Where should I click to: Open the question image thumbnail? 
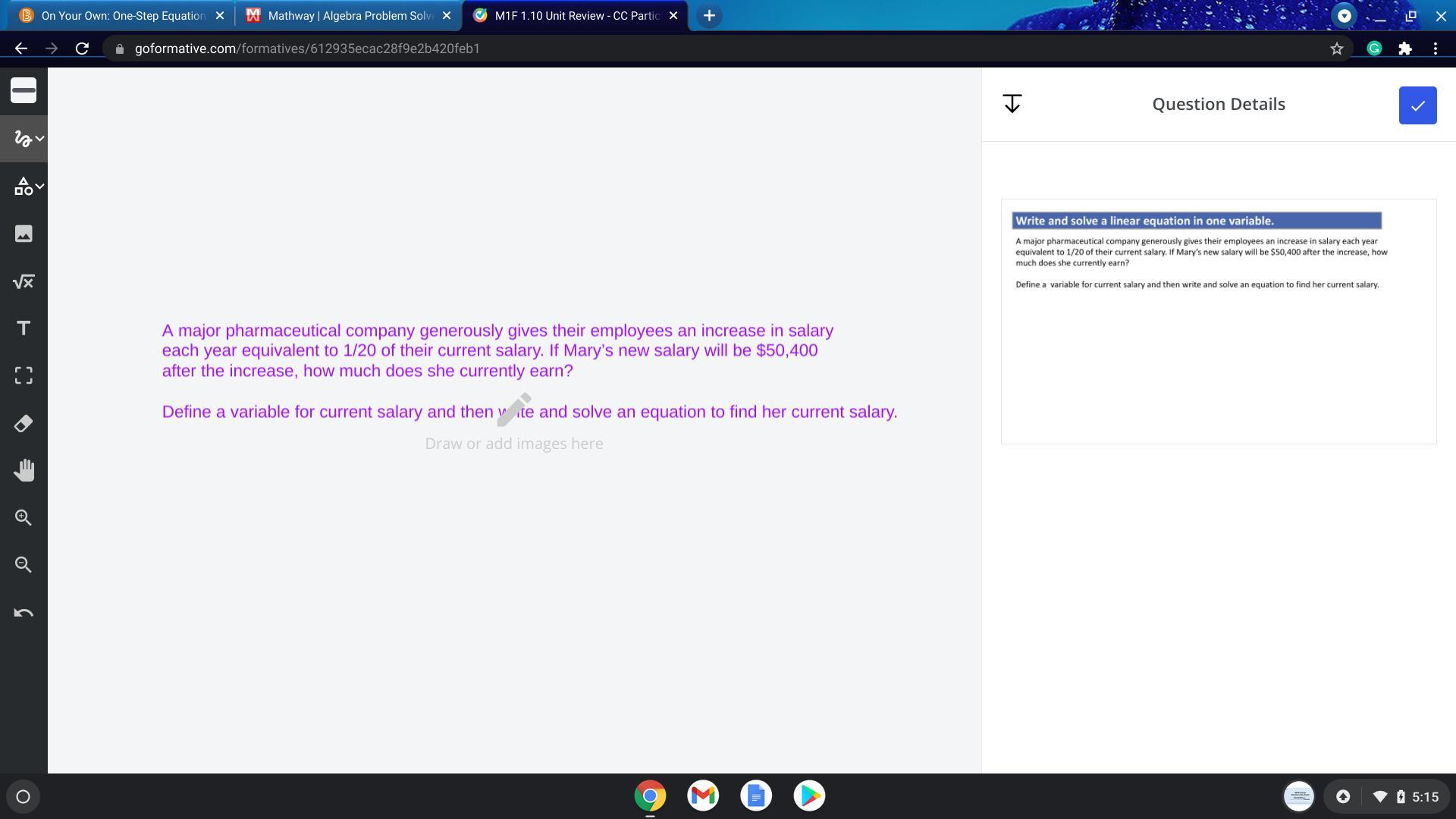pos(1218,321)
